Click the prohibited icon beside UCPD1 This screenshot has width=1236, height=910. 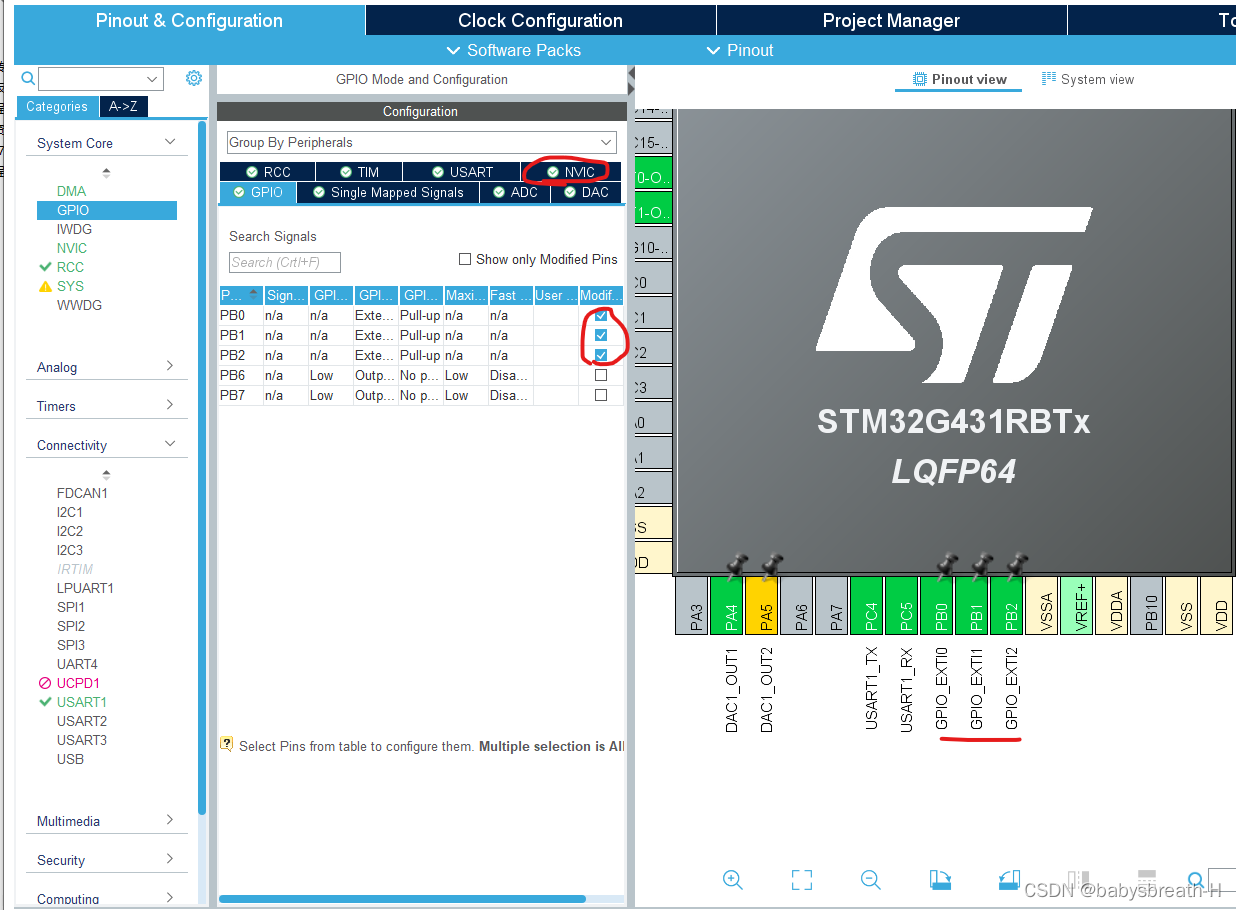(x=45, y=683)
